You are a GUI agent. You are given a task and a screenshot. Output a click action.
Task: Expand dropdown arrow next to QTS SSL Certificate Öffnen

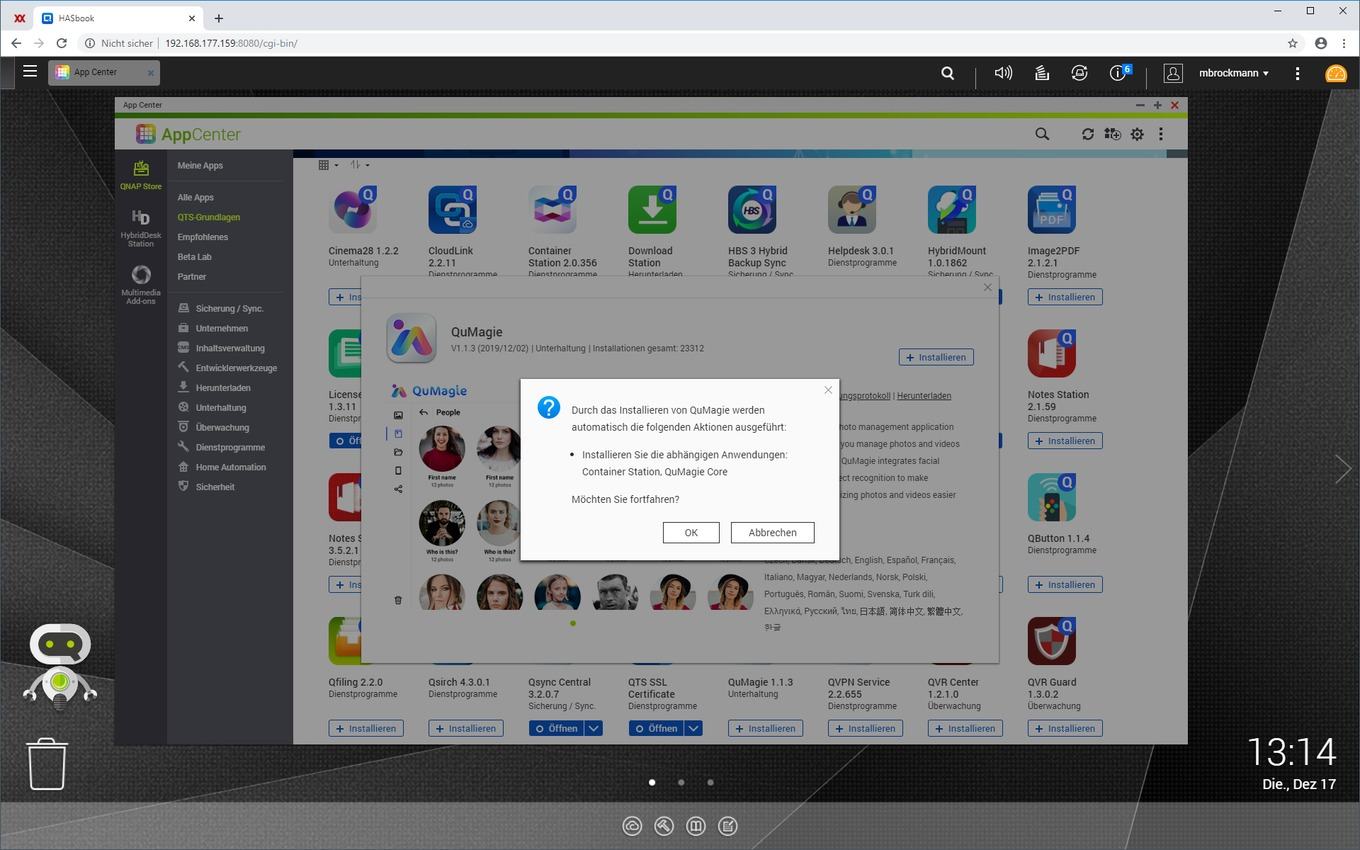694,728
